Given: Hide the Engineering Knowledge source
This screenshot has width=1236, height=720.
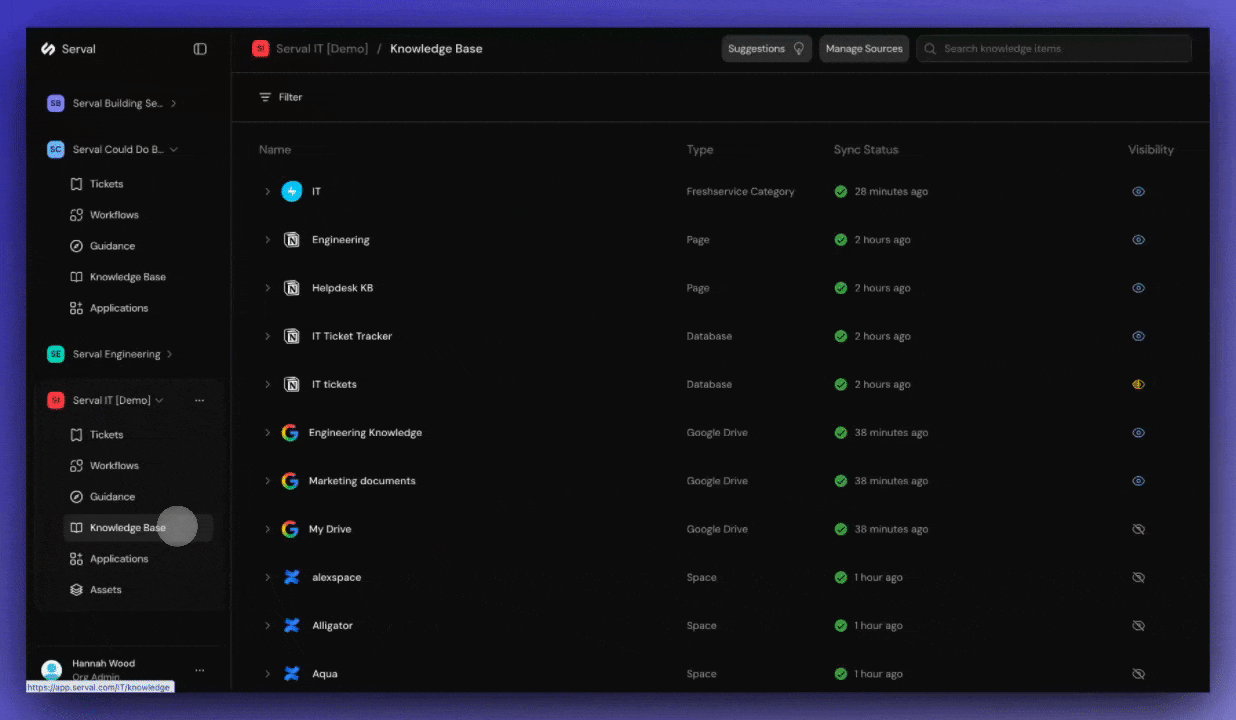Looking at the screenshot, I should coord(1138,432).
